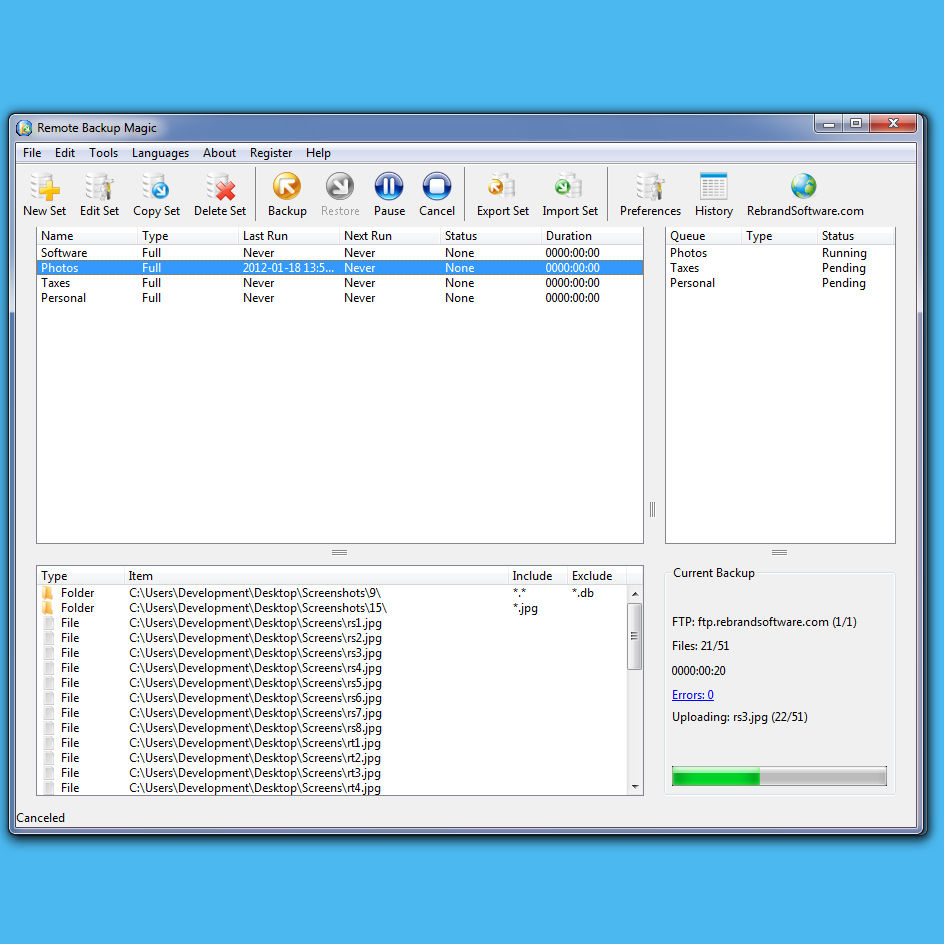
Task: Click the file list scroll-down arrow
Action: coord(635,787)
